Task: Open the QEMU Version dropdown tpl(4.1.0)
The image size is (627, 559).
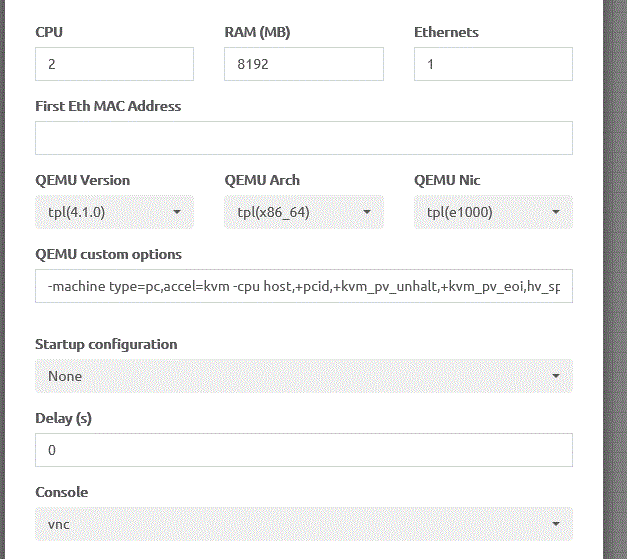Action: pyautogui.click(x=114, y=212)
